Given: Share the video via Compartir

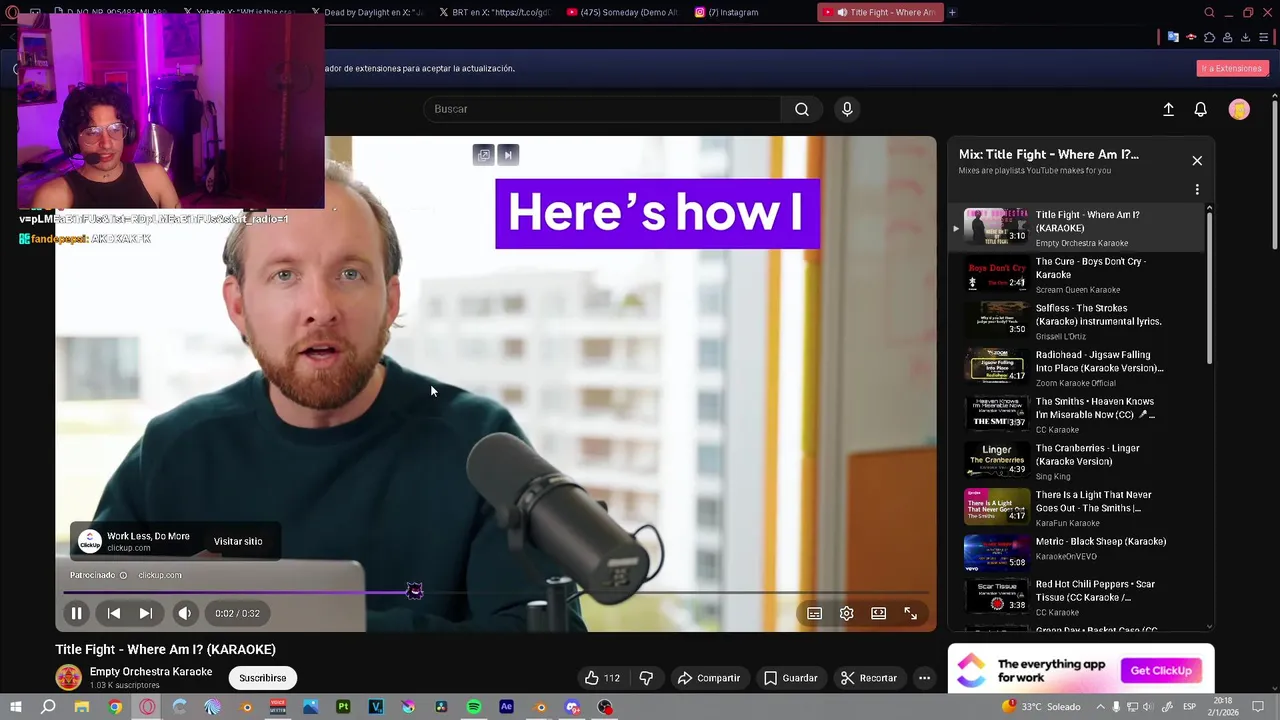Looking at the screenshot, I should [709, 678].
